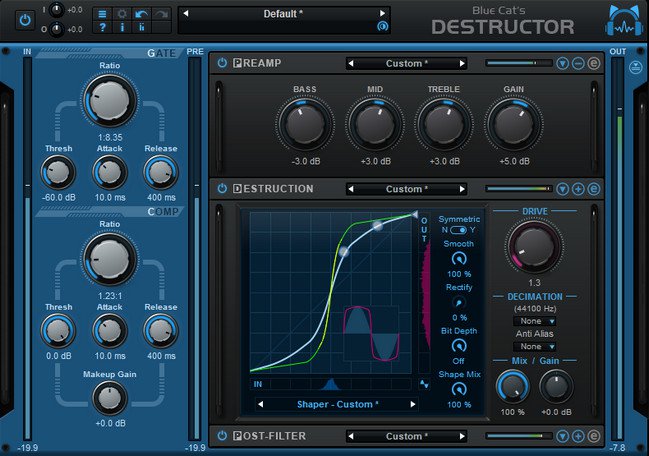The image size is (649, 456).
Task: Open the Decimation 'None' dropdown
Action: pyautogui.click(x=534, y=321)
